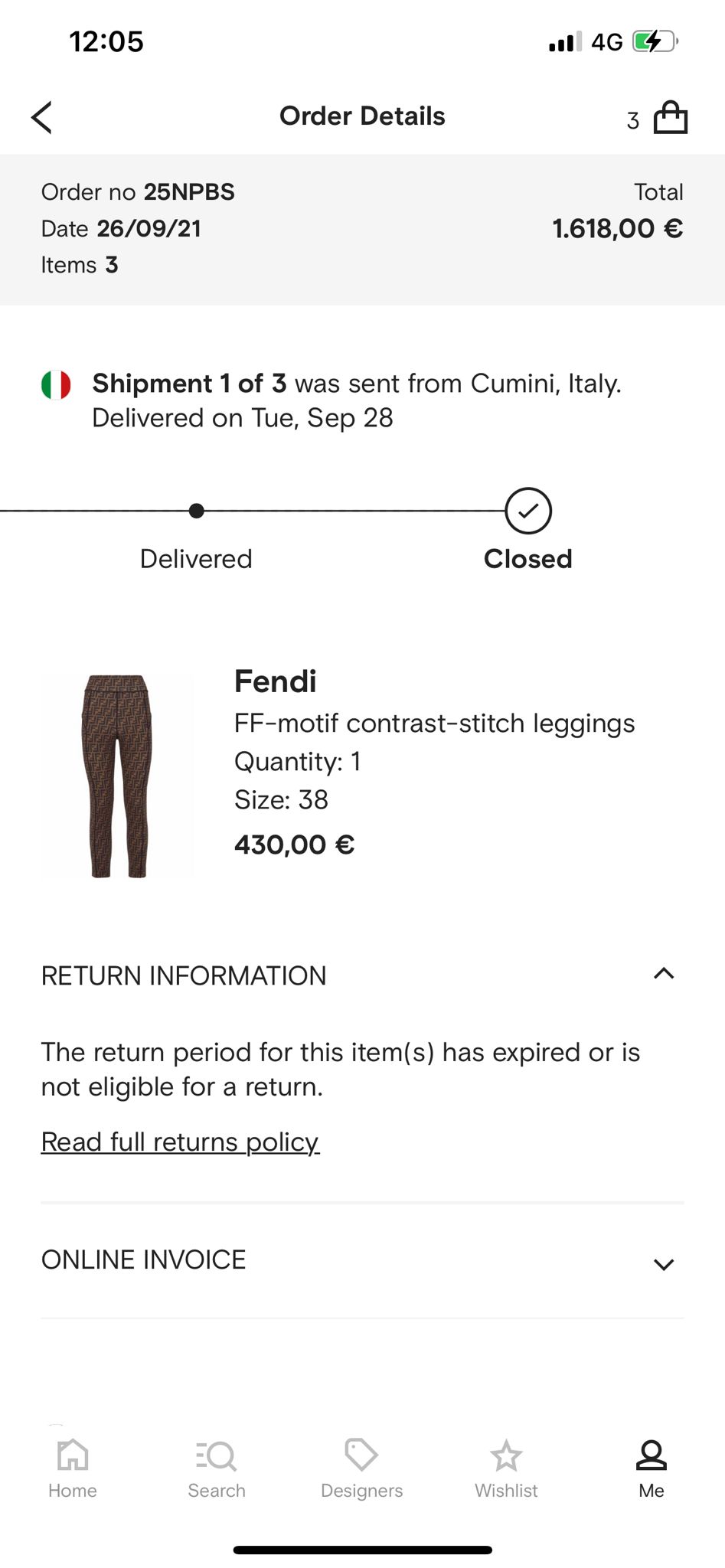Viewport: 725px width, 1568px height.
Task: Tap the Closed checkmark circle icon
Action: click(x=528, y=511)
